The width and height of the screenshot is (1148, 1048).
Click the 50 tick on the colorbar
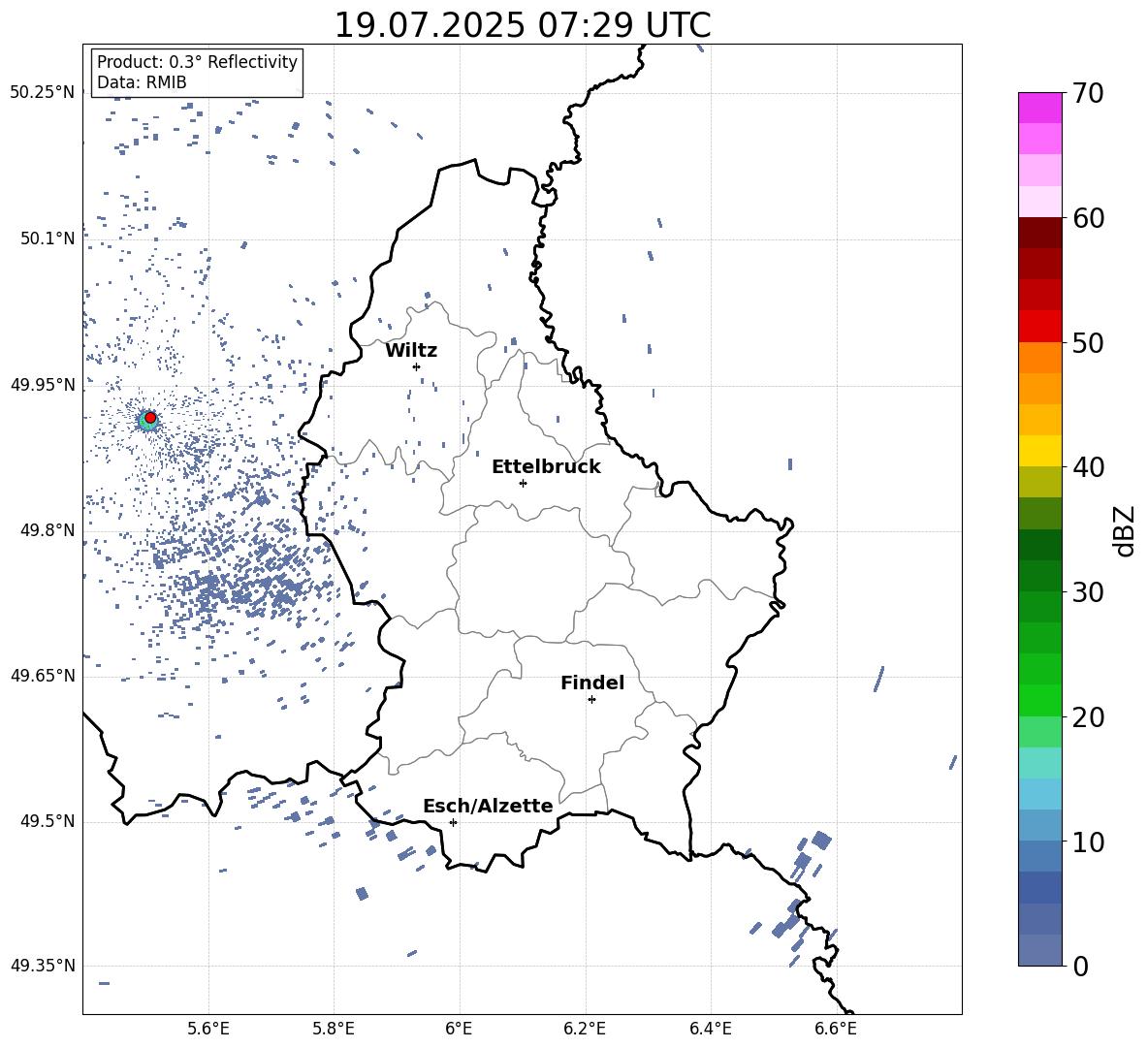(x=1088, y=342)
